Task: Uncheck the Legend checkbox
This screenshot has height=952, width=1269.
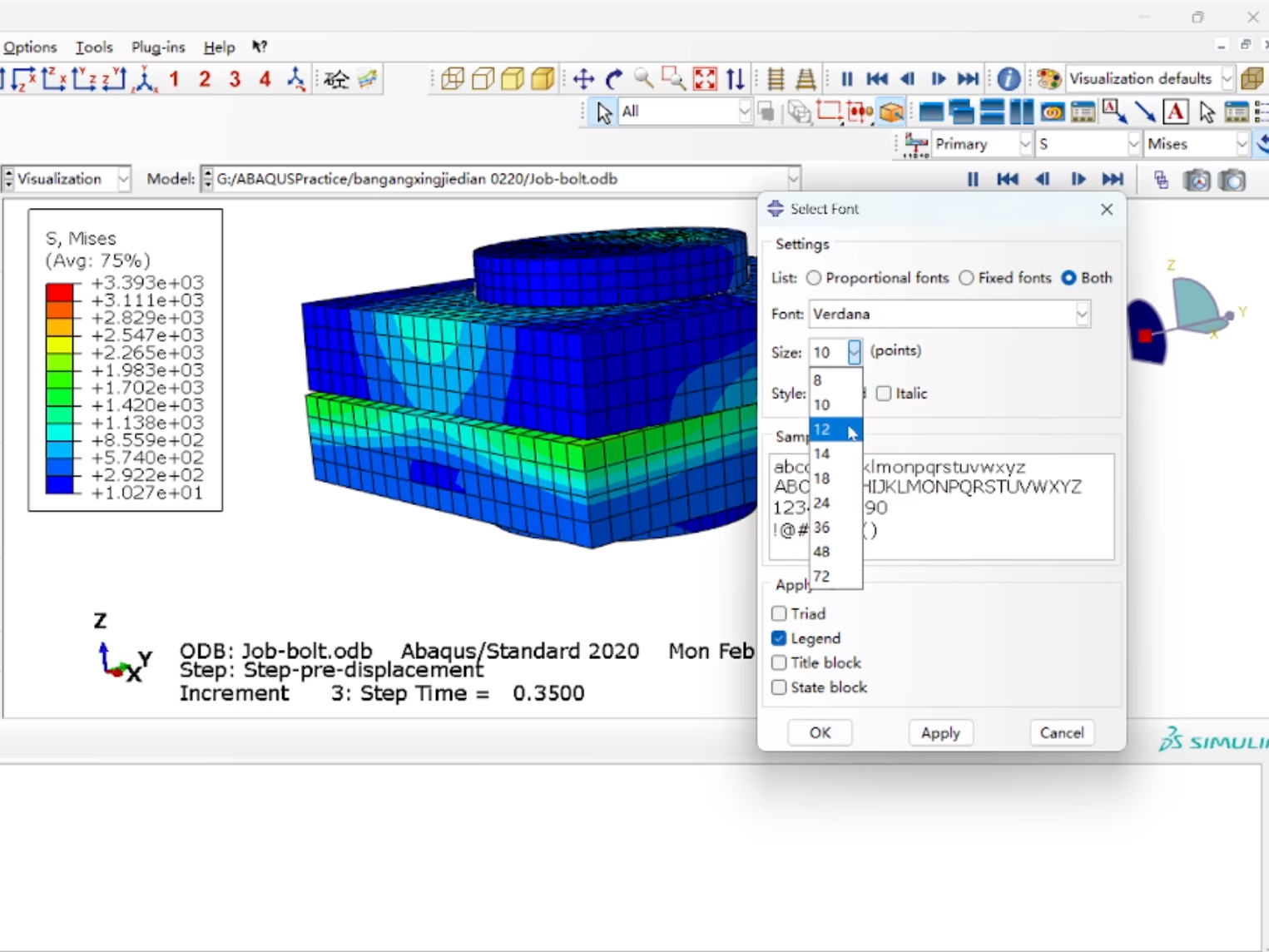Action: click(779, 638)
